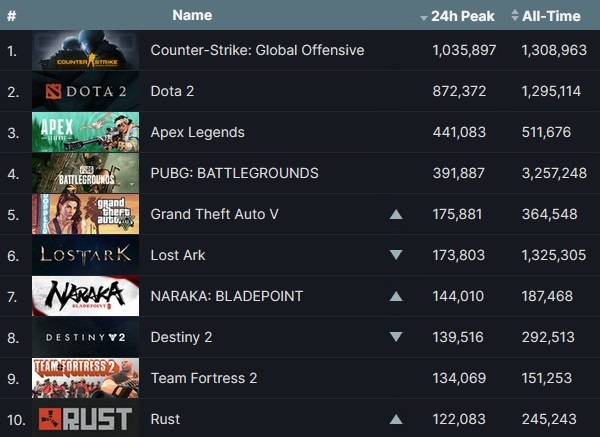600x437 pixels.
Task: Click the down arrow next to Destiny 2
Action: tap(396, 338)
